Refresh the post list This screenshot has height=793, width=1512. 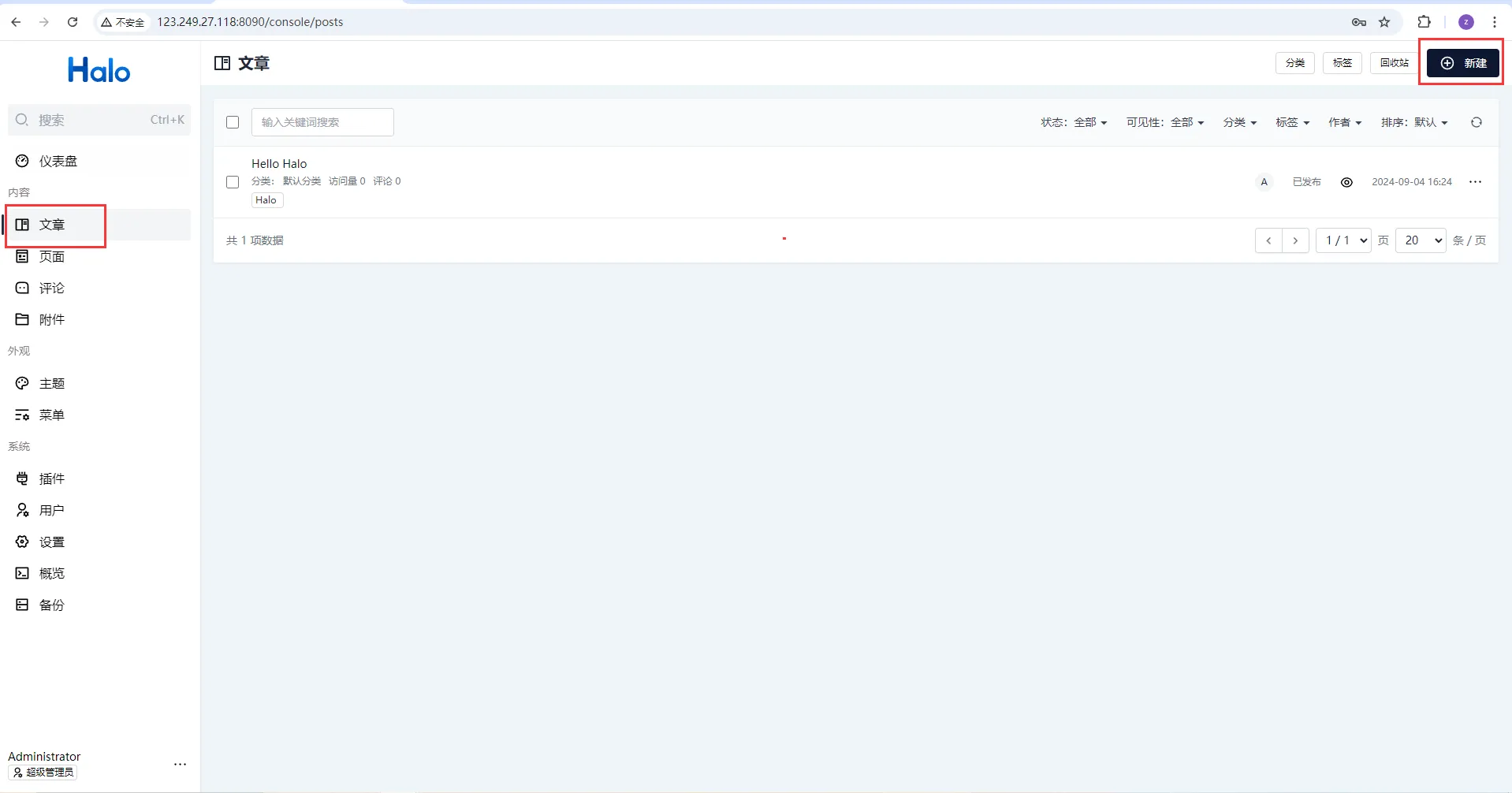[x=1477, y=122]
